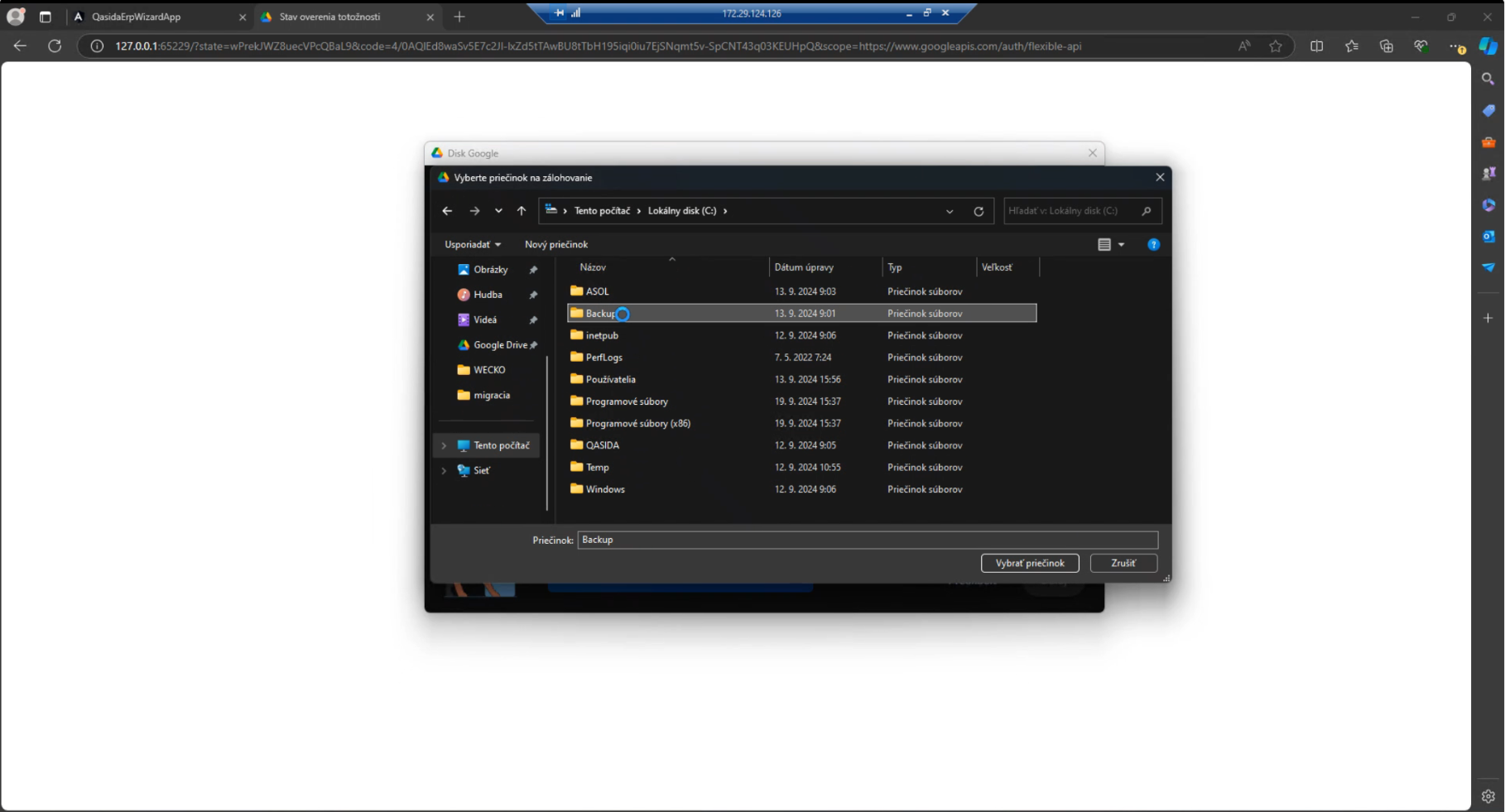The image size is (1505, 812).
Task: Click the search magnifier in dialog
Action: (x=1147, y=211)
